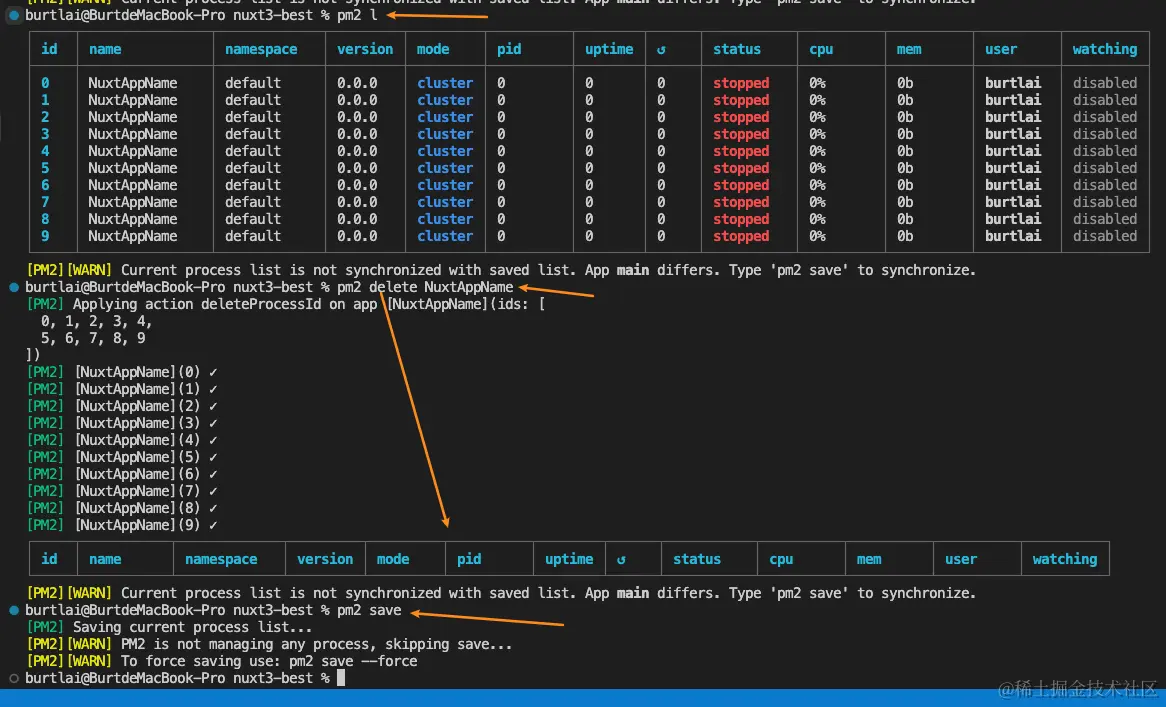This screenshot has width=1166, height=707.
Task: Click the restart-count icon in the empty table header
Action: coord(621,559)
